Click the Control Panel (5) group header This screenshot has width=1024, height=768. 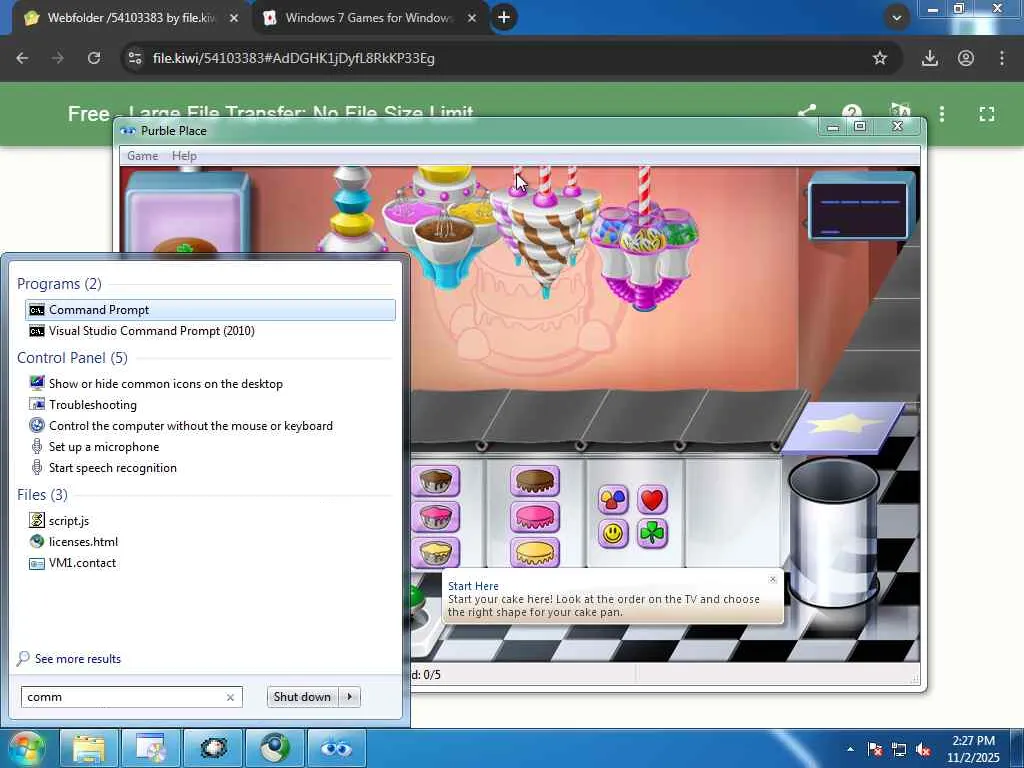point(72,357)
